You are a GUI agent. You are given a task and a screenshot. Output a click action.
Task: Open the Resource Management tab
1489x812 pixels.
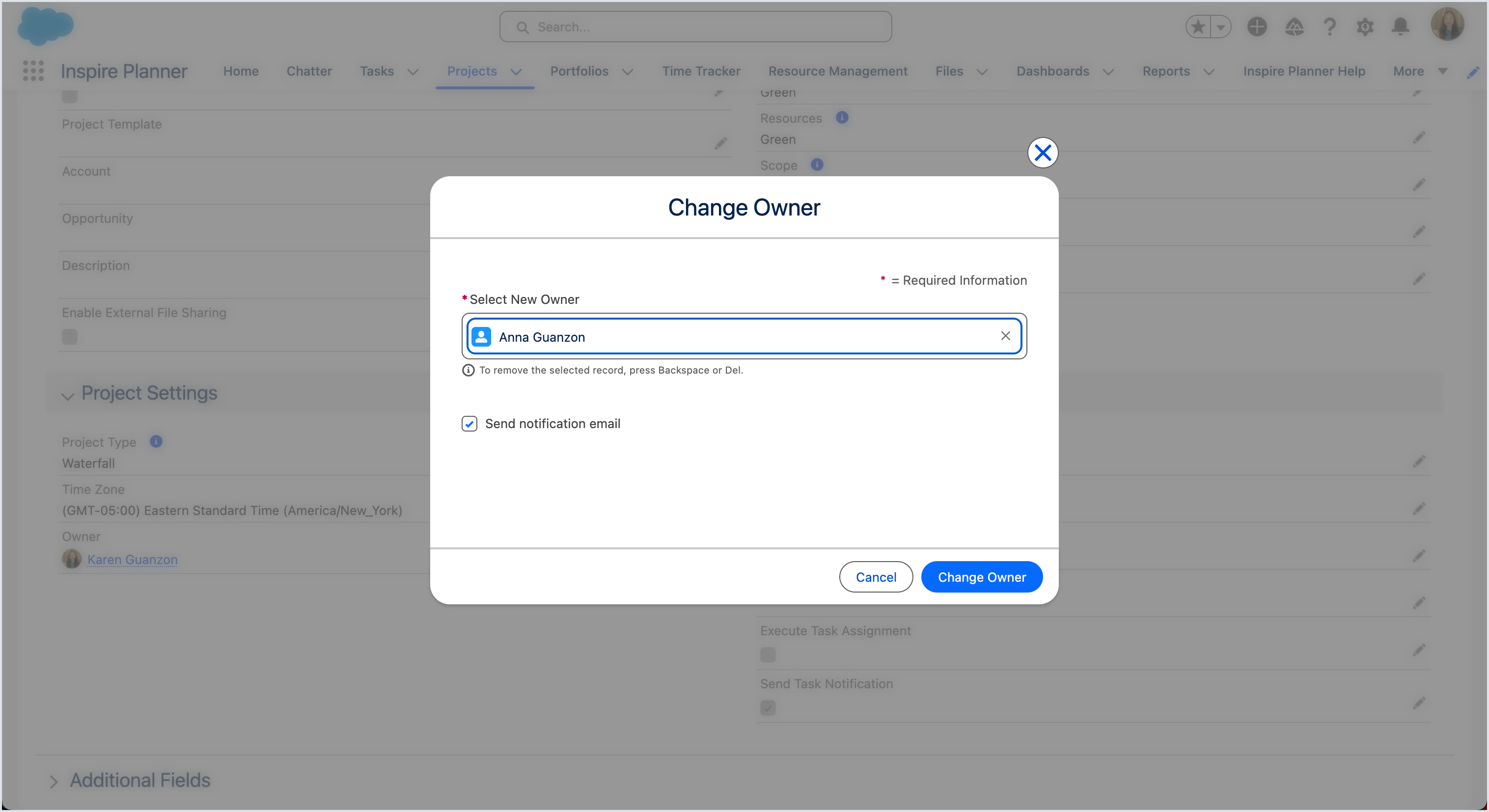point(838,71)
